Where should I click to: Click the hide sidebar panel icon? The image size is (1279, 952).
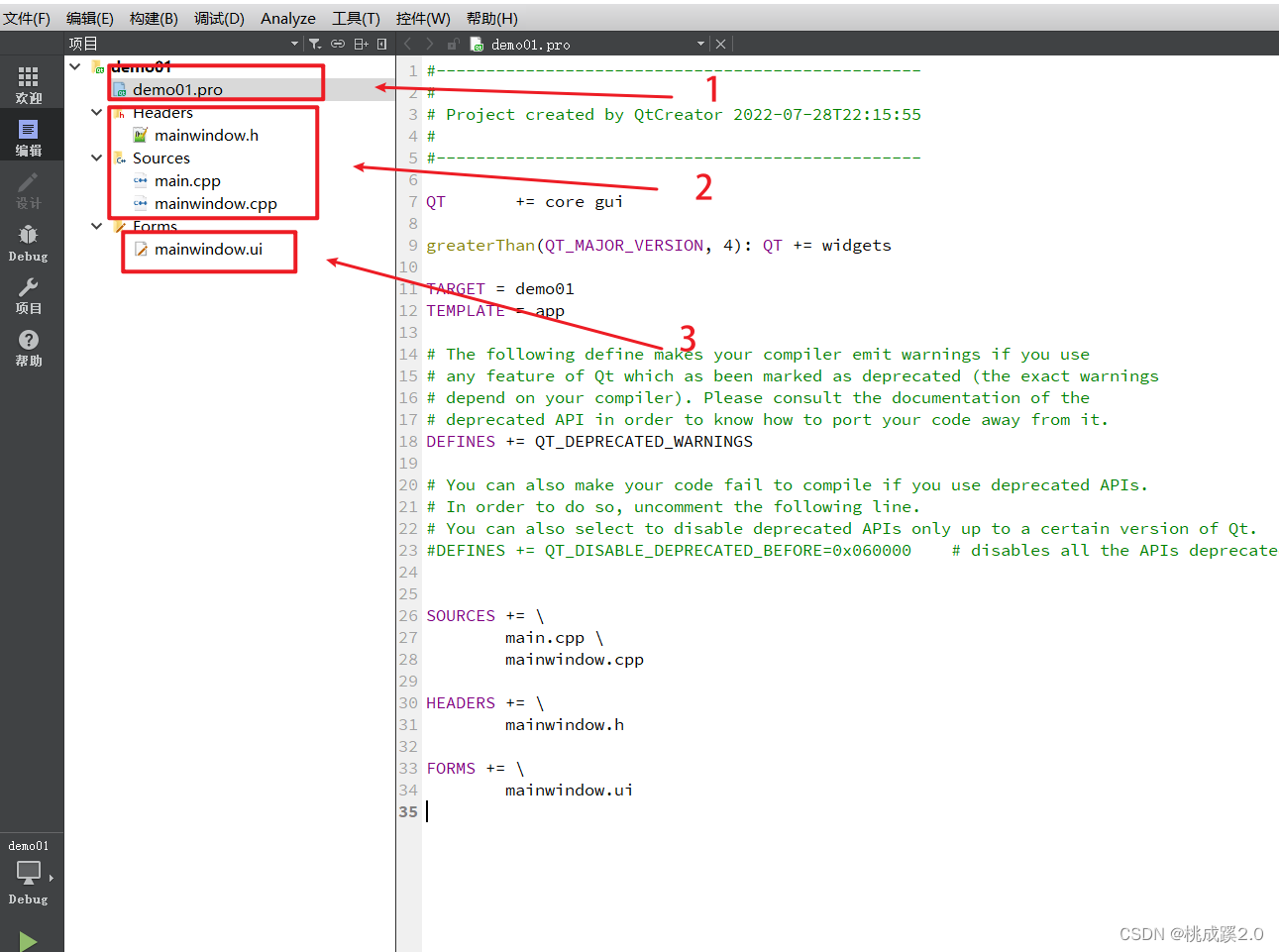(382, 44)
